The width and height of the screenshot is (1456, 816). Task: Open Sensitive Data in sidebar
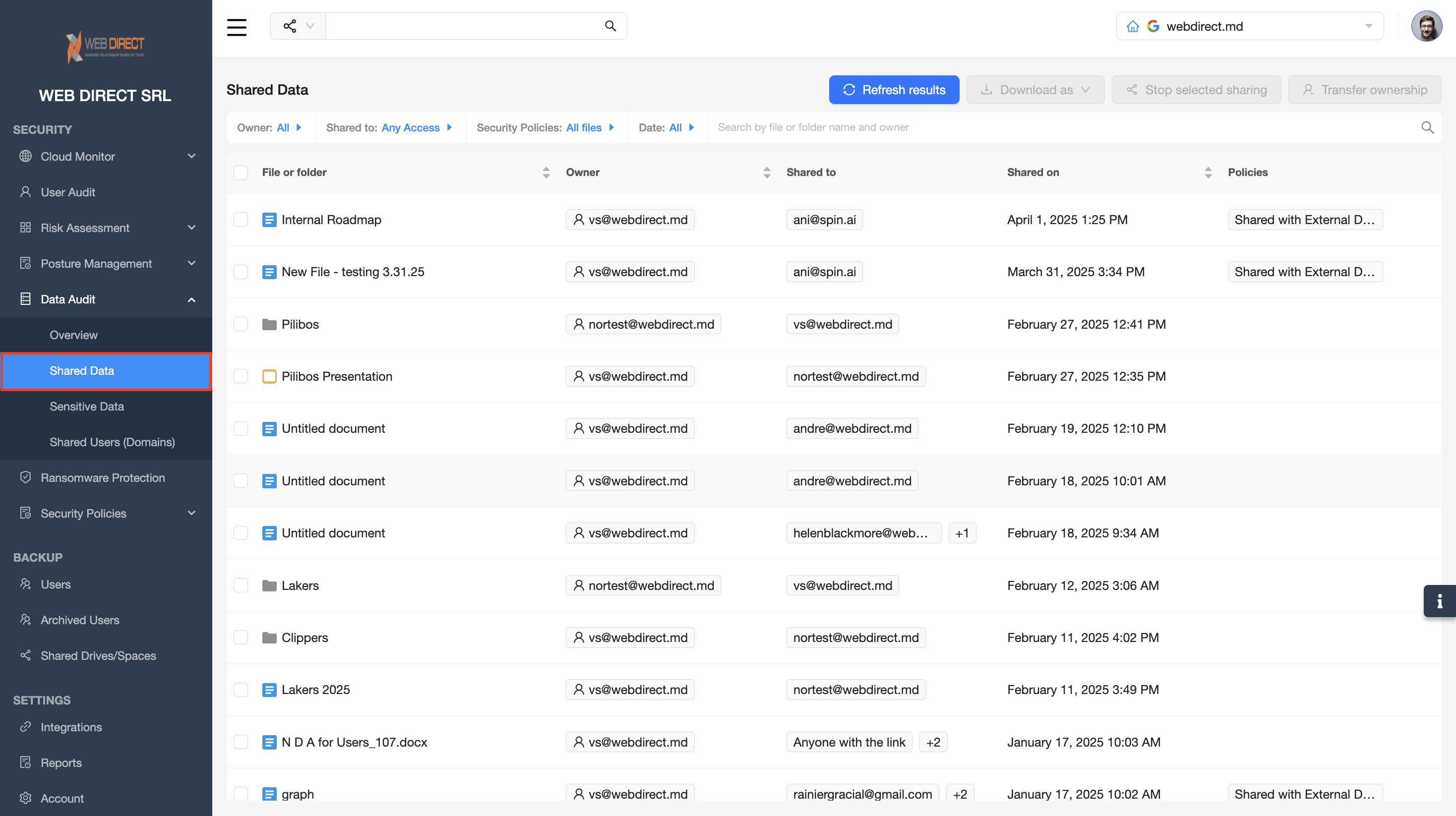click(86, 407)
